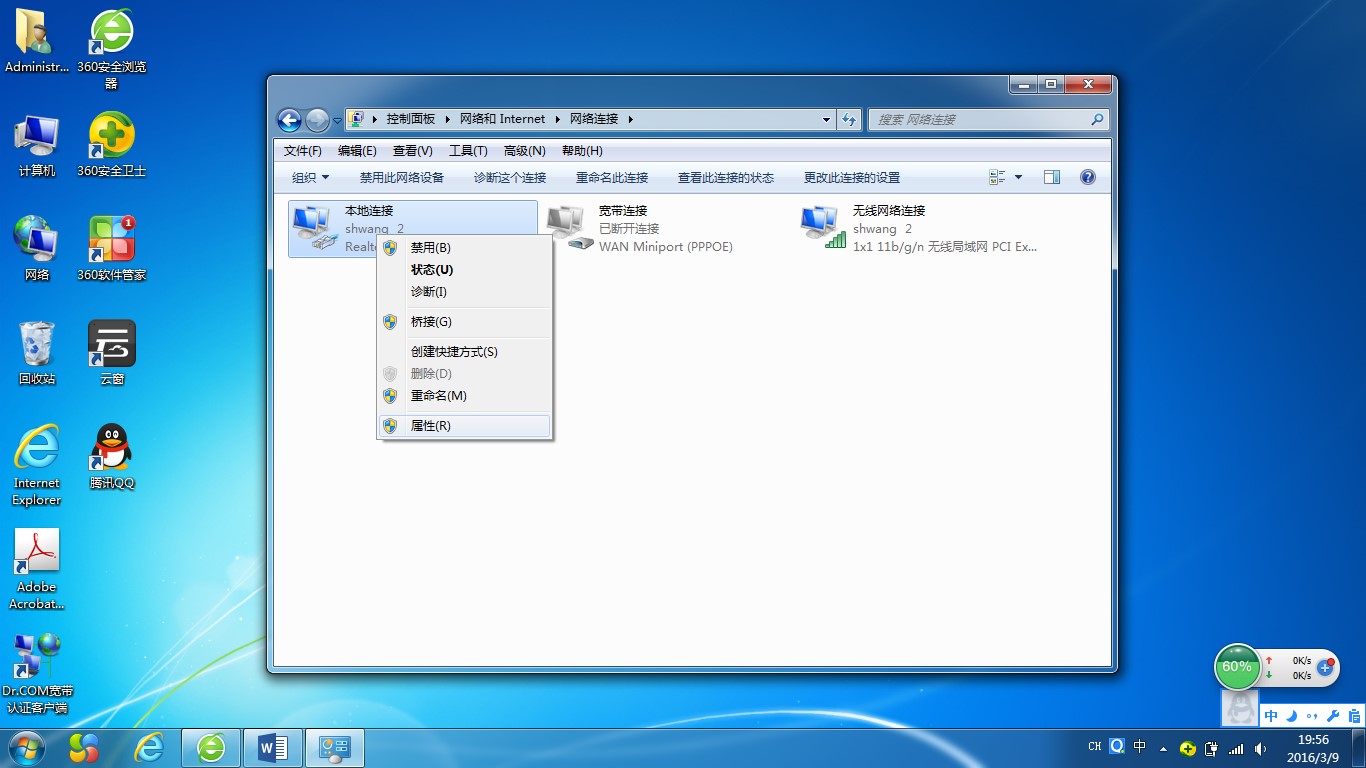
Task: Open Tencent QQ desktop shortcut
Action: [x=111, y=457]
